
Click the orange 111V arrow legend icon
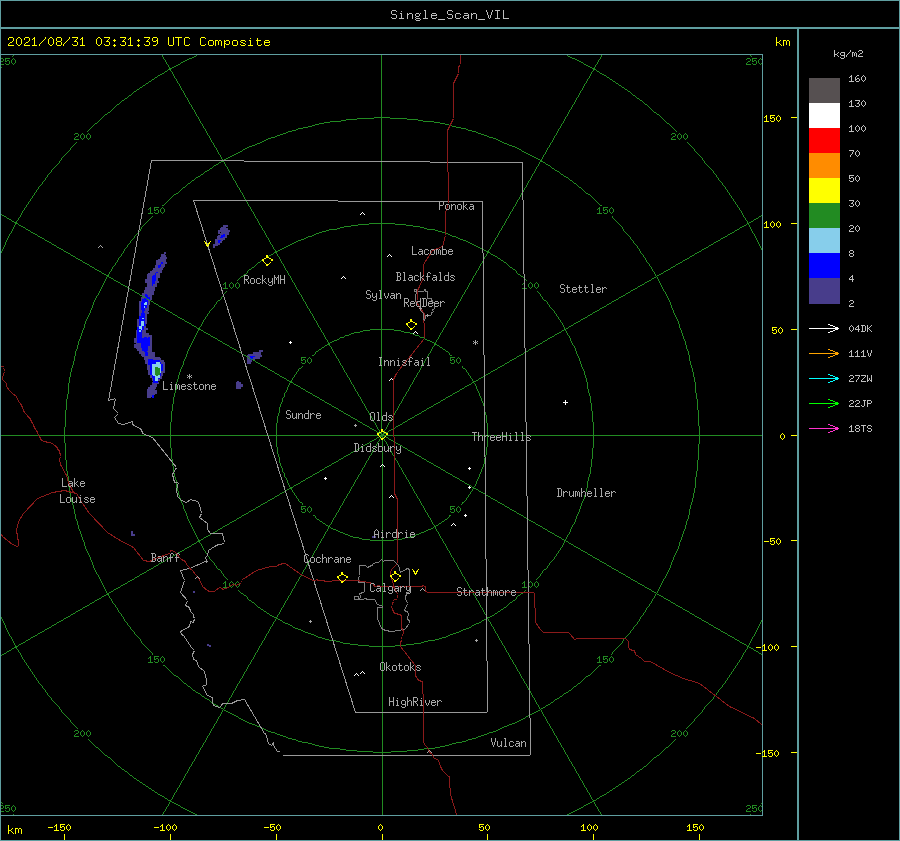[824, 354]
